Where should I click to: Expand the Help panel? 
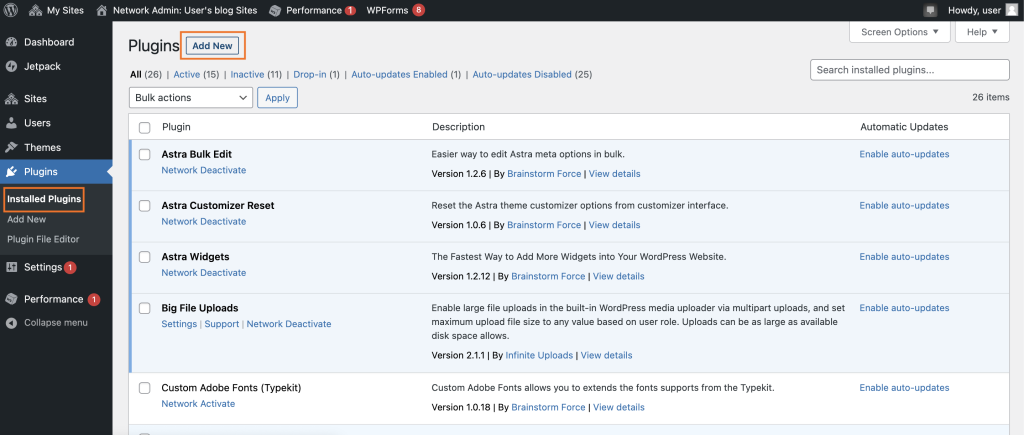[982, 31]
